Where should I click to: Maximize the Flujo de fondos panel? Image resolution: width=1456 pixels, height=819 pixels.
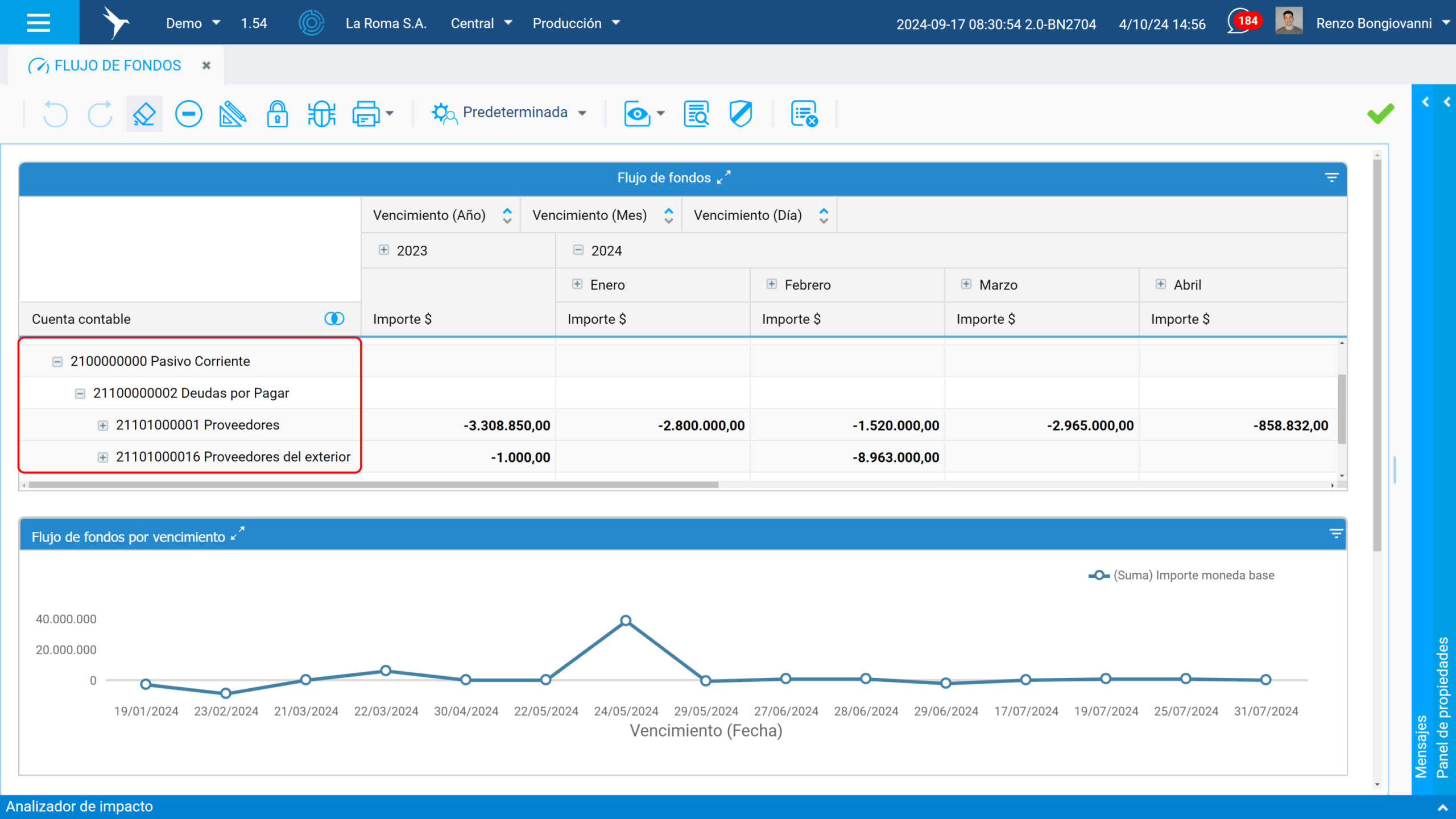724,177
